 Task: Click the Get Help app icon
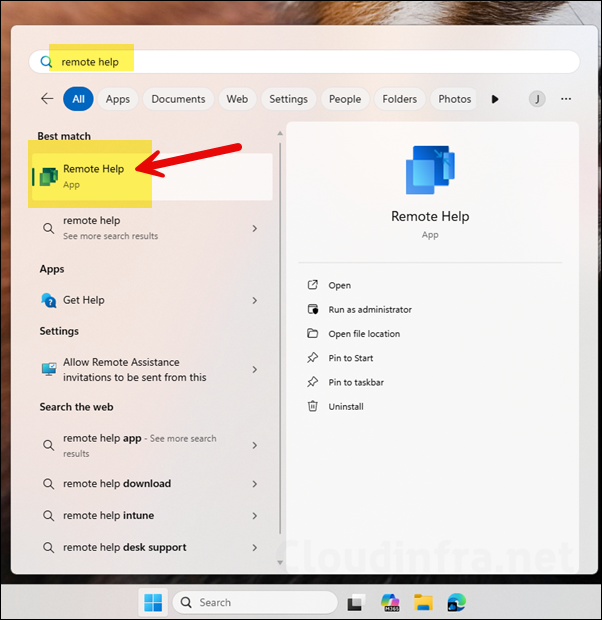48,300
